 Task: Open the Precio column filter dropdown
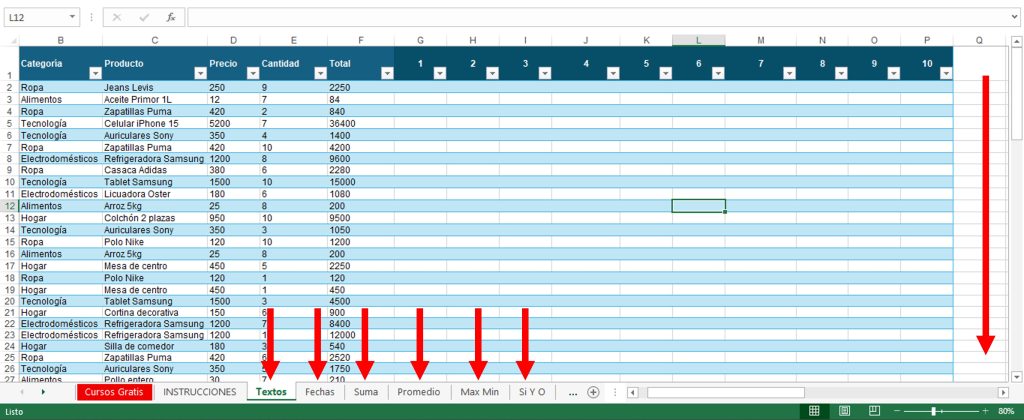251,73
